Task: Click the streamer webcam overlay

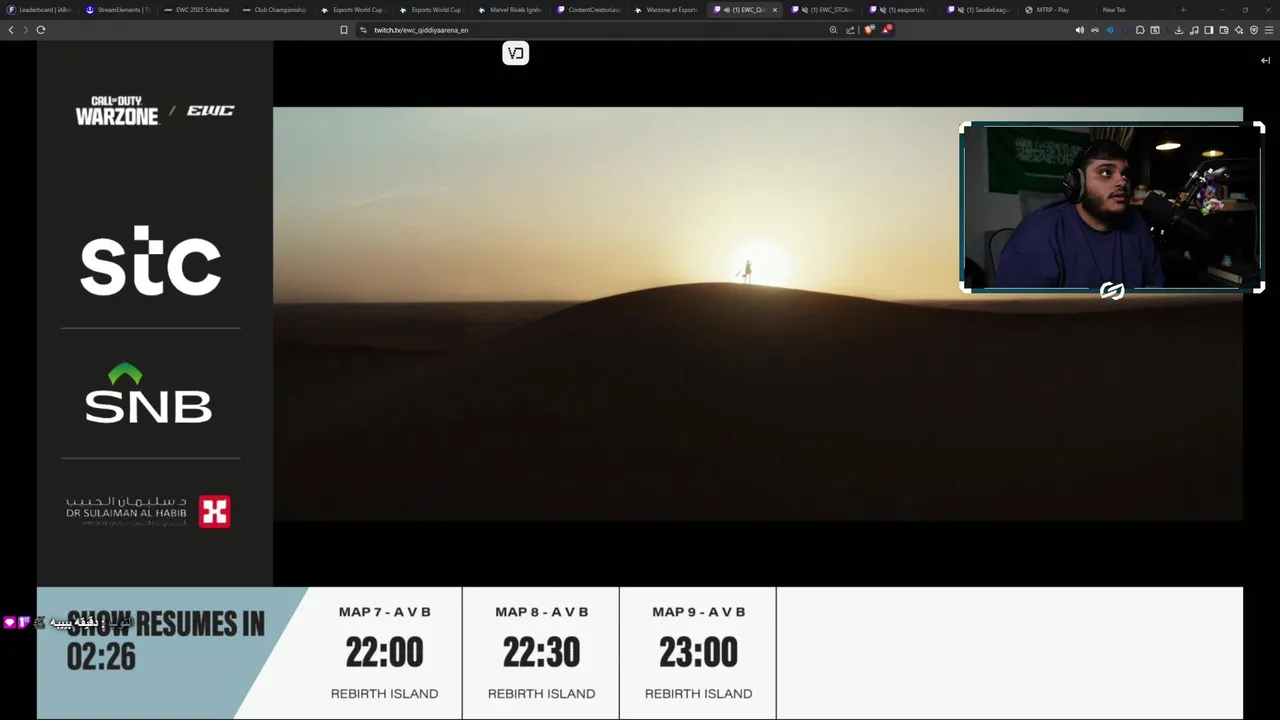Action: 1112,208
